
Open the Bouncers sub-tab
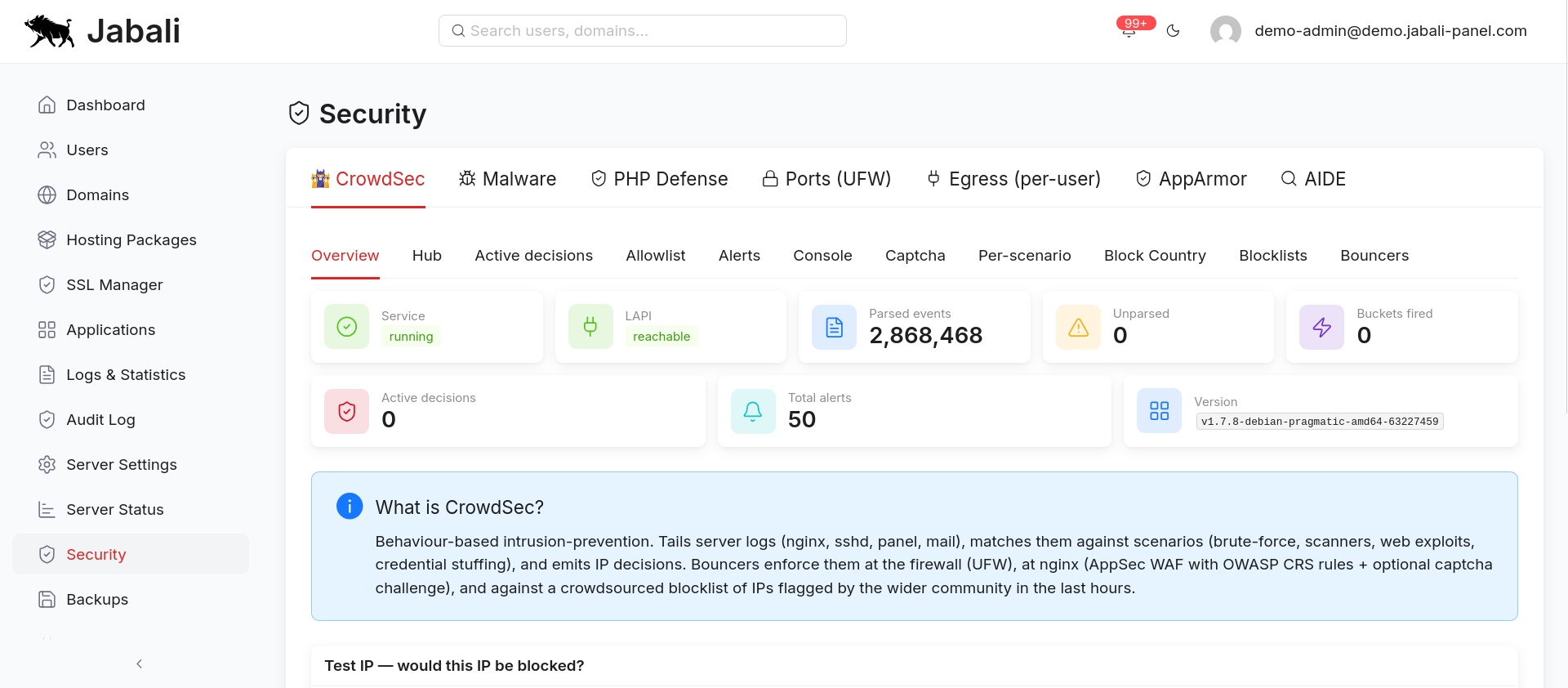click(x=1374, y=256)
